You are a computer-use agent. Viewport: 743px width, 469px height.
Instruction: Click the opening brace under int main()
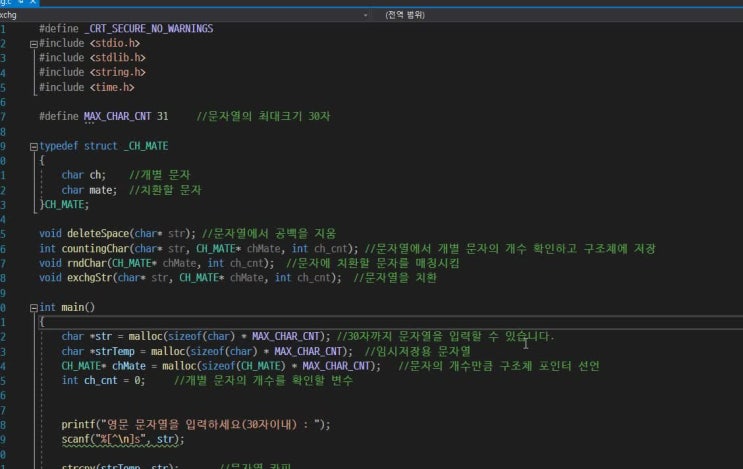click(x=42, y=322)
